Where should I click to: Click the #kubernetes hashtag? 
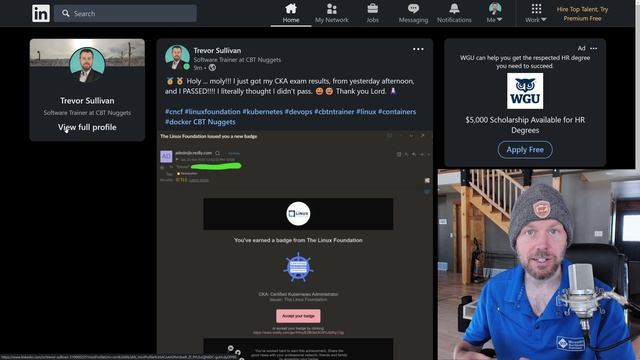pos(262,111)
